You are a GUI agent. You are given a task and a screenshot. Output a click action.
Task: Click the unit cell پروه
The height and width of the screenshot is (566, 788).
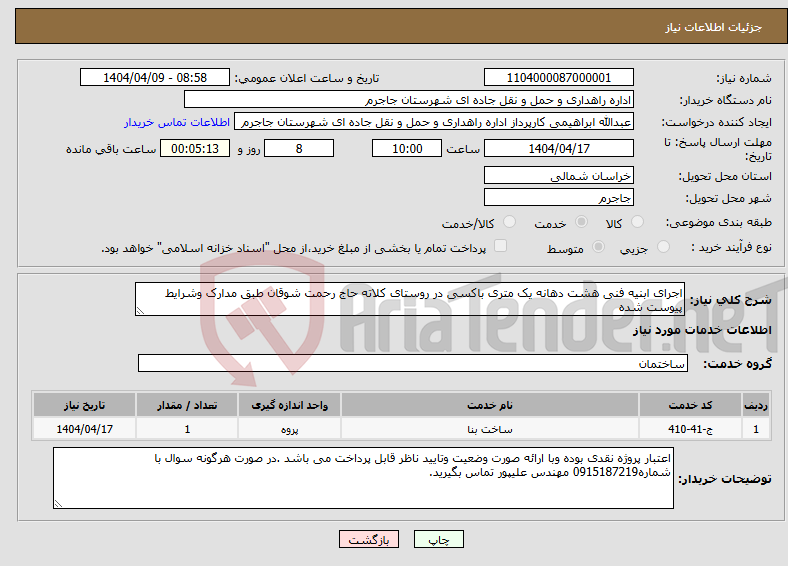289,429
